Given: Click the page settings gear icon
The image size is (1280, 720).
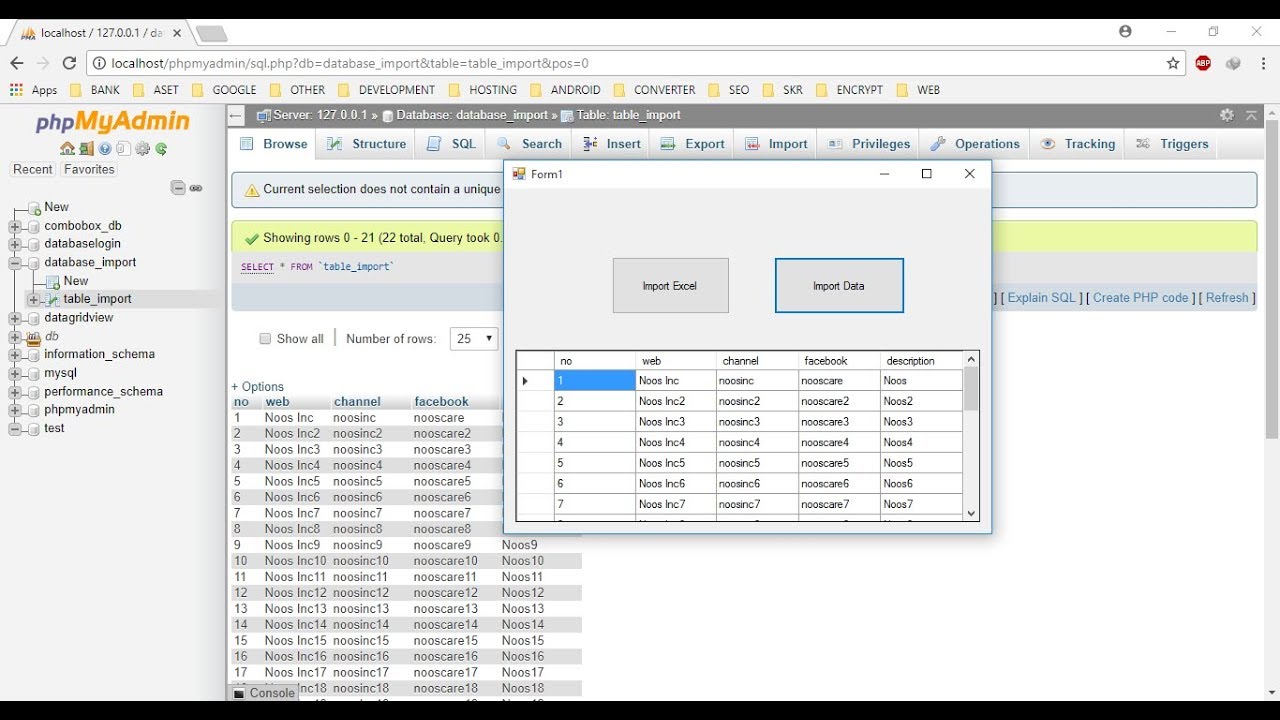Looking at the screenshot, I should 1227,115.
